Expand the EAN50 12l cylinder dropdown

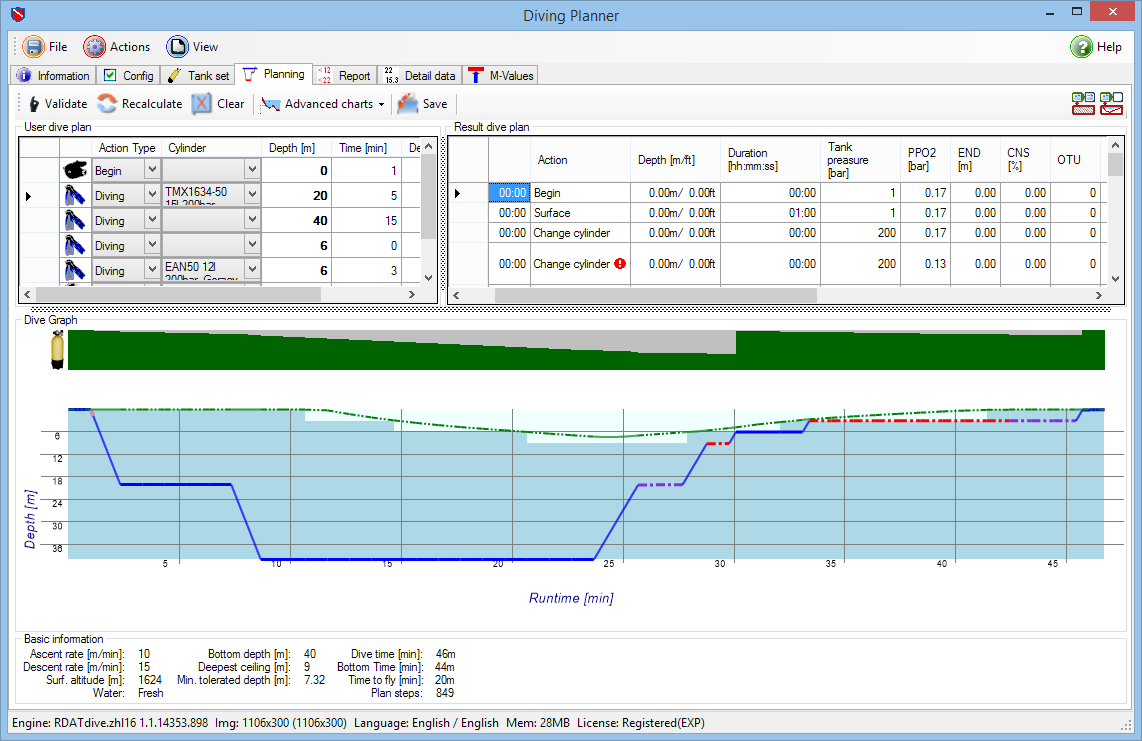point(252,271)
